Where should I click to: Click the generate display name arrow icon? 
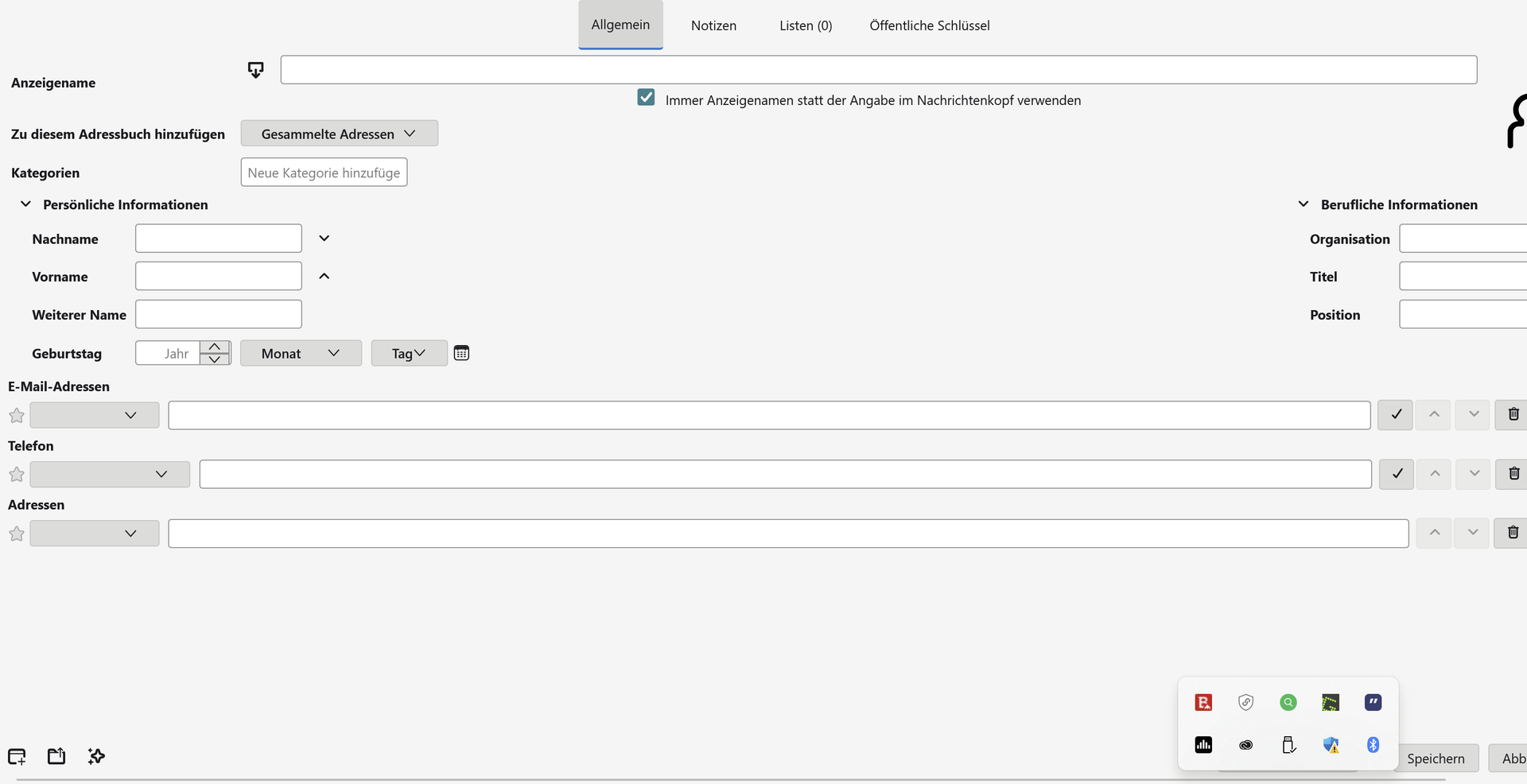pos(255,70)
